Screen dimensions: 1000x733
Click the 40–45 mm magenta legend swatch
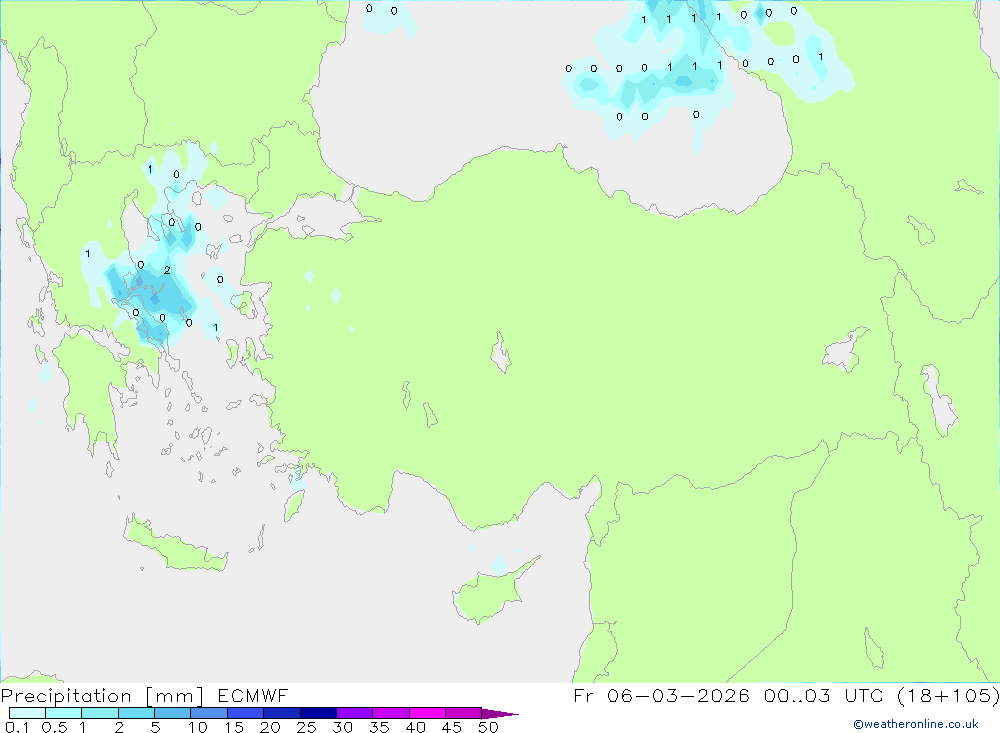[x=427, y=713]
